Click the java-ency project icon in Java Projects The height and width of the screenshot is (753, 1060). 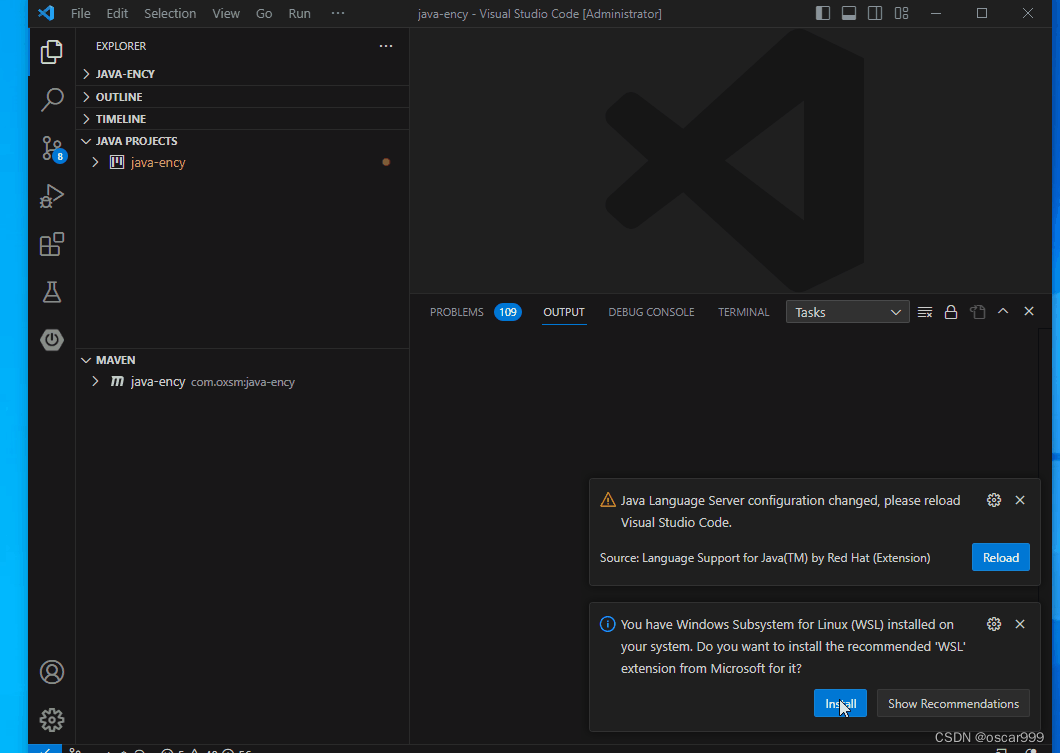117,162
